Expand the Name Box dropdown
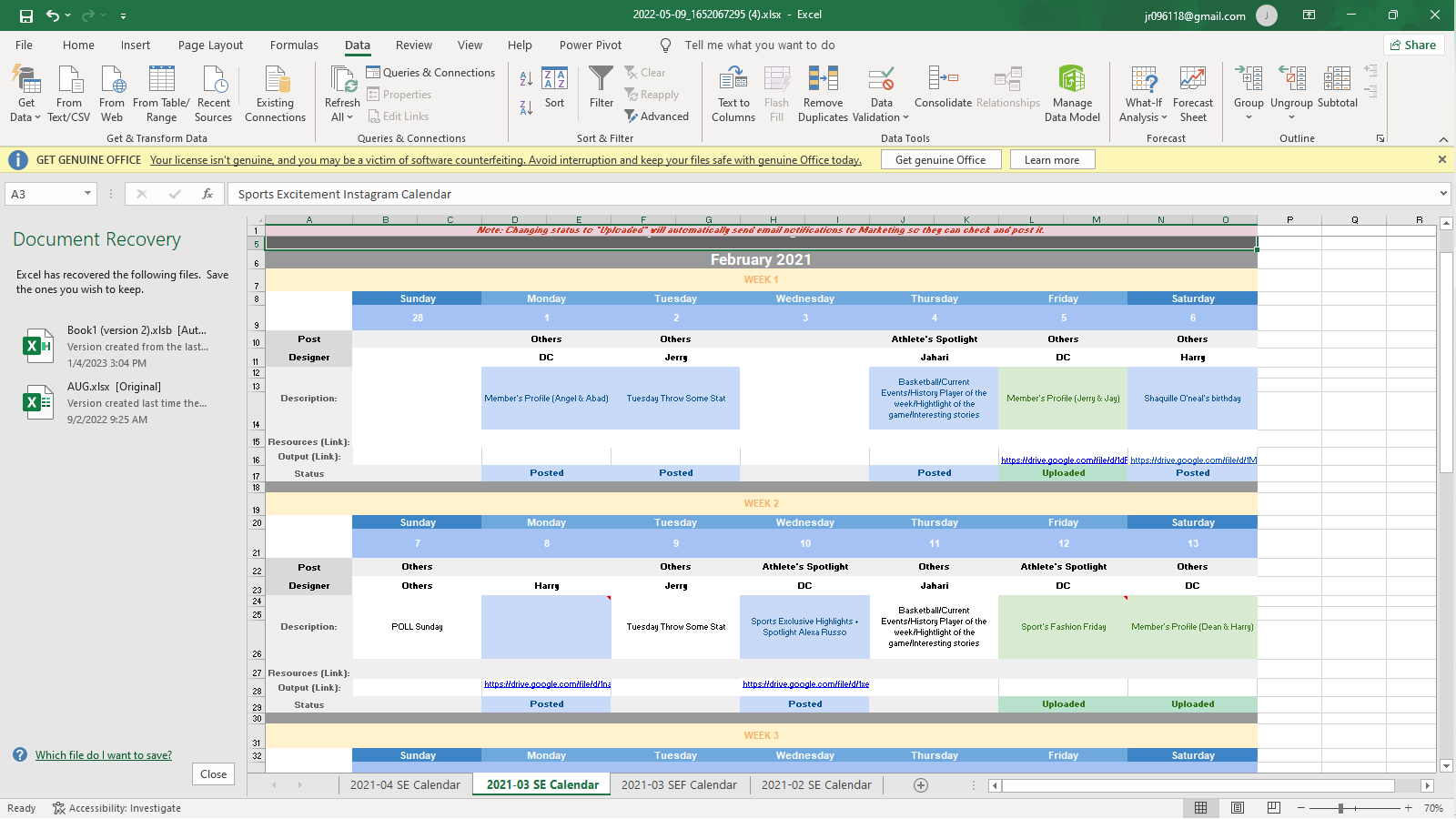 (x=87, y=194)
